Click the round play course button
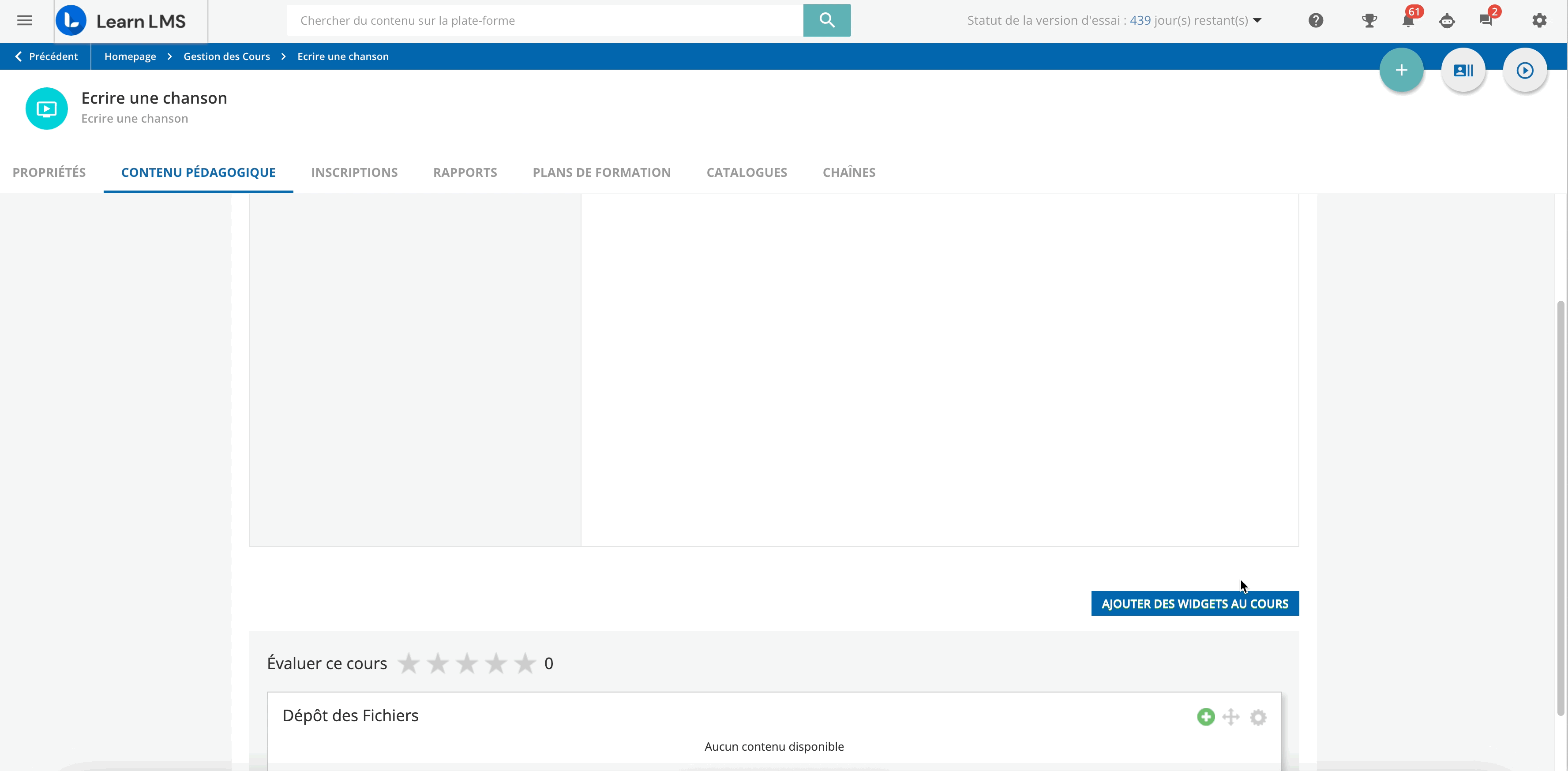The image size is (1568, 771). point(1524,70)
